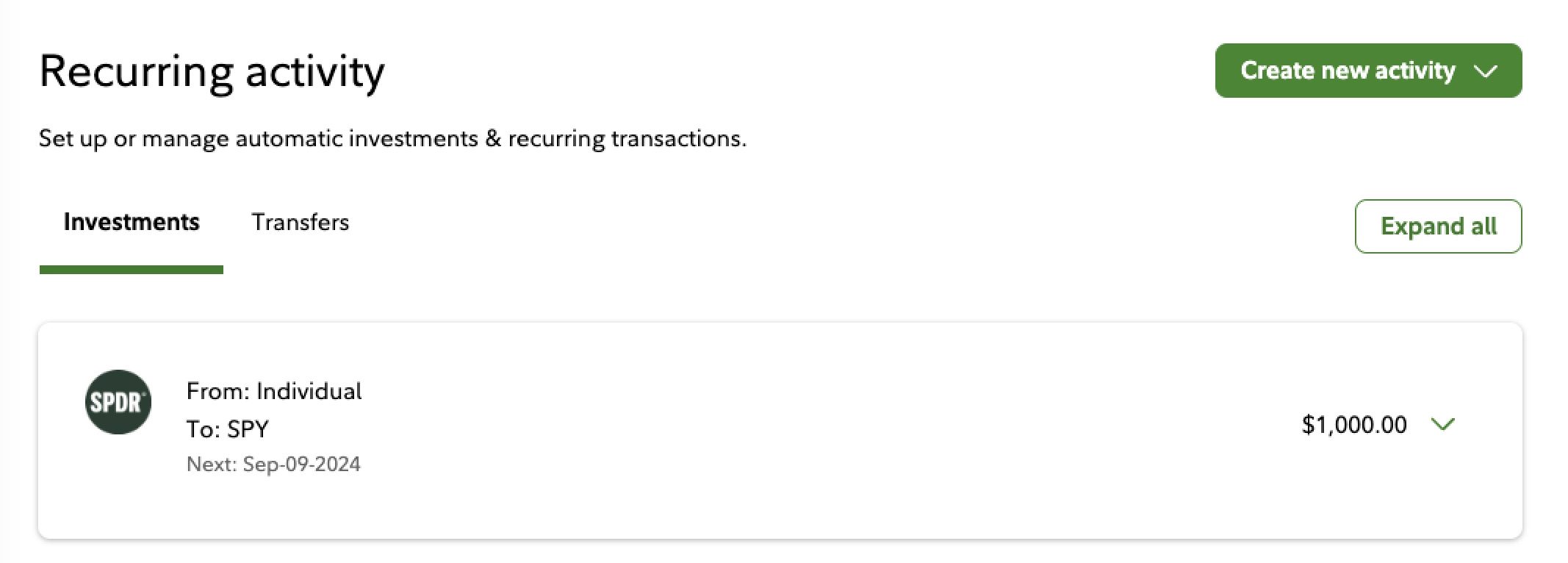The image size is (1568, 563).
Task: Click the Individual account name
Action: pyautogui.click(x=309, y=391)
